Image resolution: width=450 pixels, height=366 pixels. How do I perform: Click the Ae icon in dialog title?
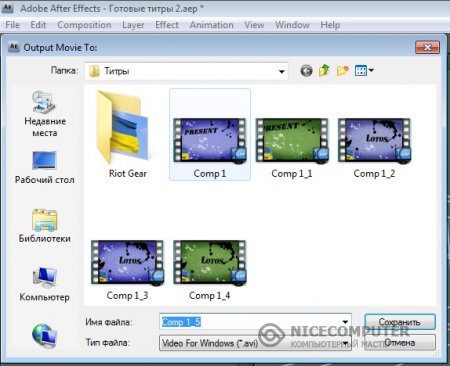coord(14,47)
